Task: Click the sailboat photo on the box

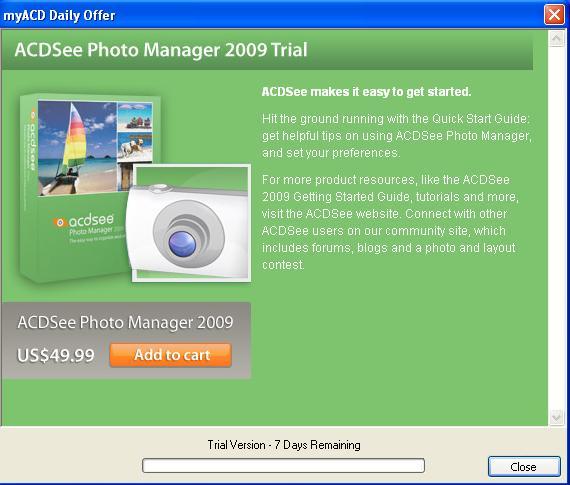Action: pyautogui.click(x=77, y=148)
